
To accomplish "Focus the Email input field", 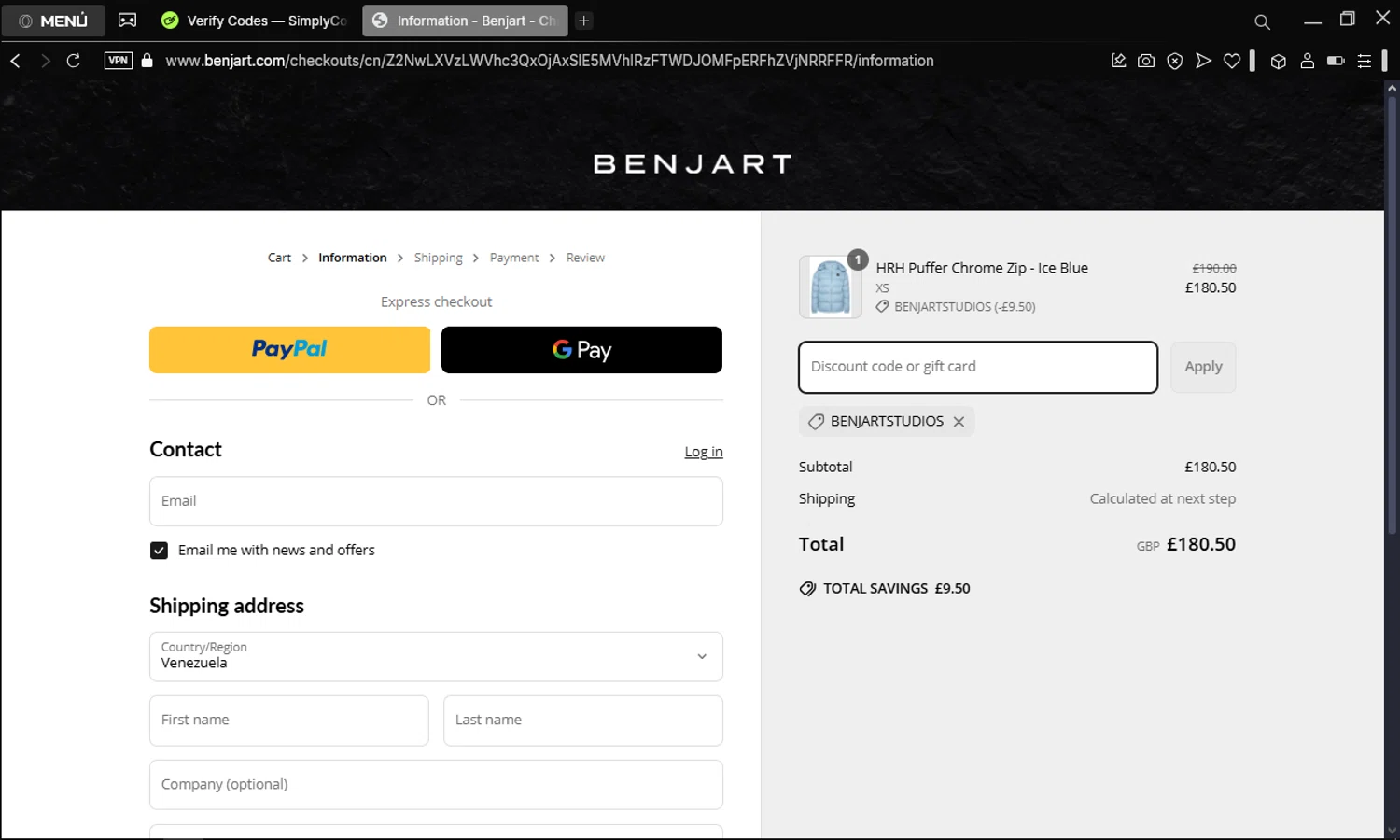I will point(436,501).
